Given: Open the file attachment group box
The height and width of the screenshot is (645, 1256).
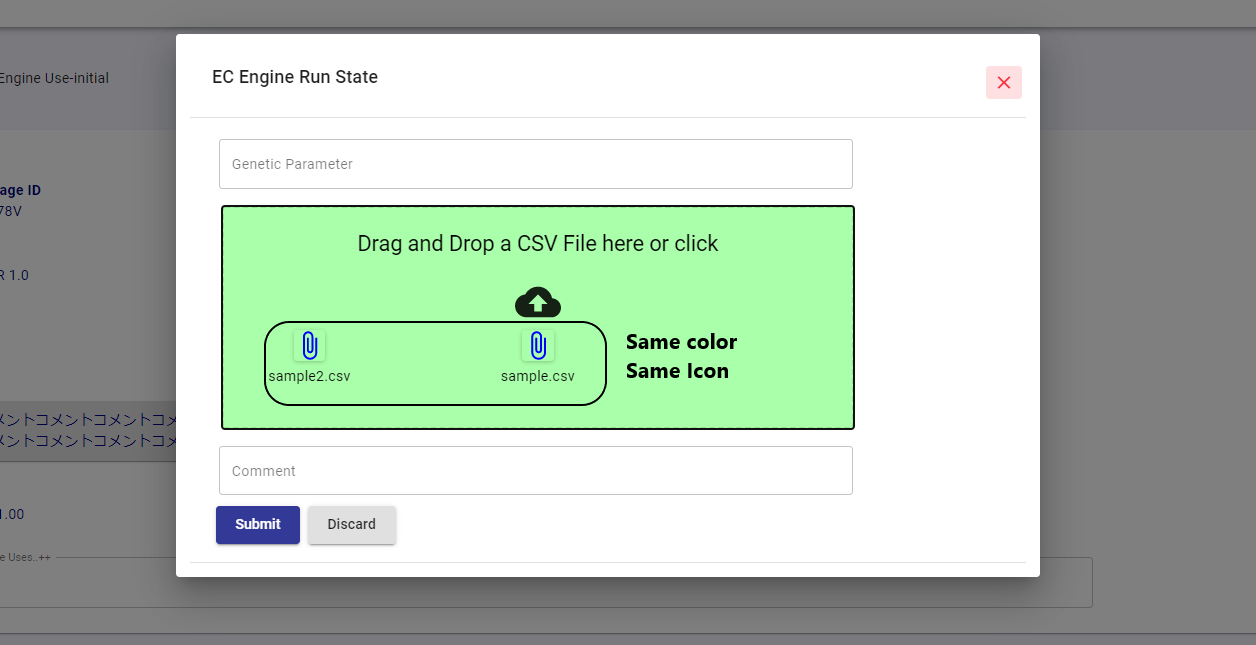Looking at the screenshot, I should point(435,363).
